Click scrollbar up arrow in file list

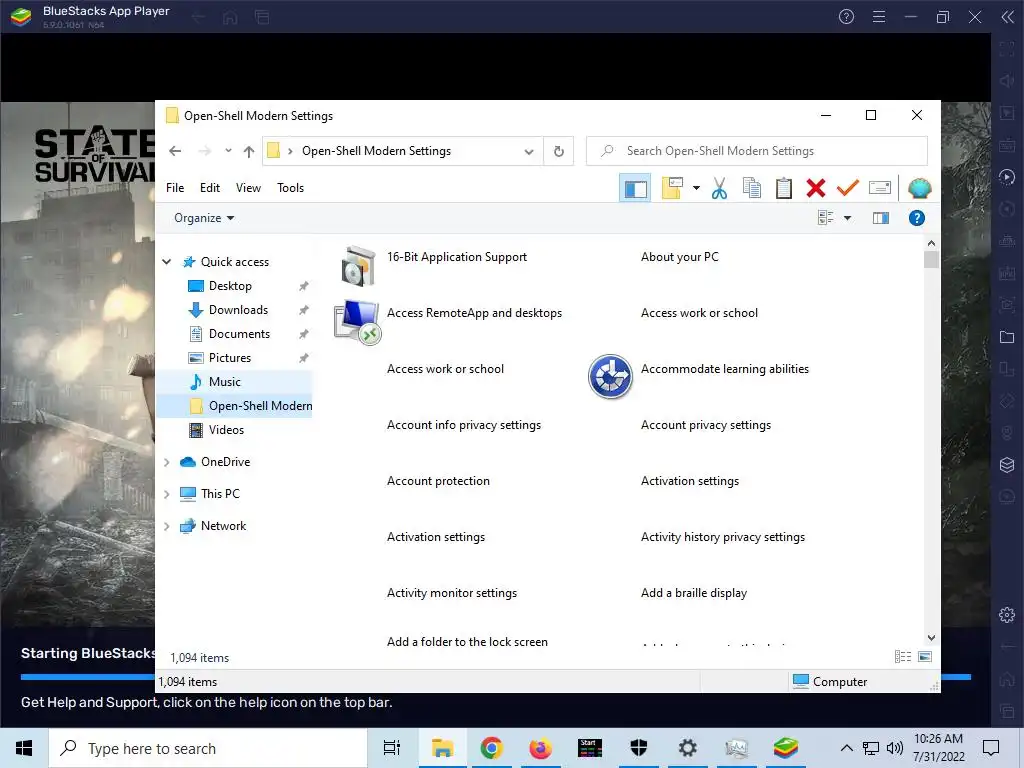point(931,243)
